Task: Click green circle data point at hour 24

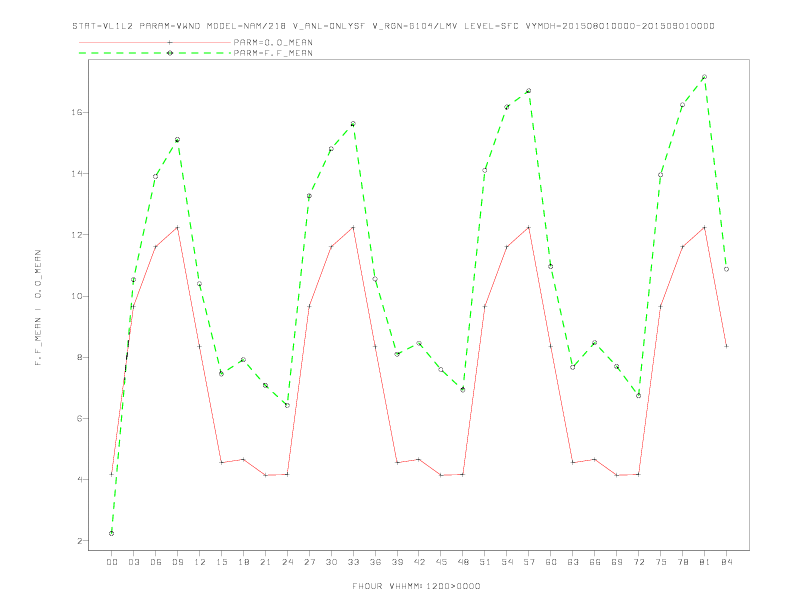Action: point(287,405)
